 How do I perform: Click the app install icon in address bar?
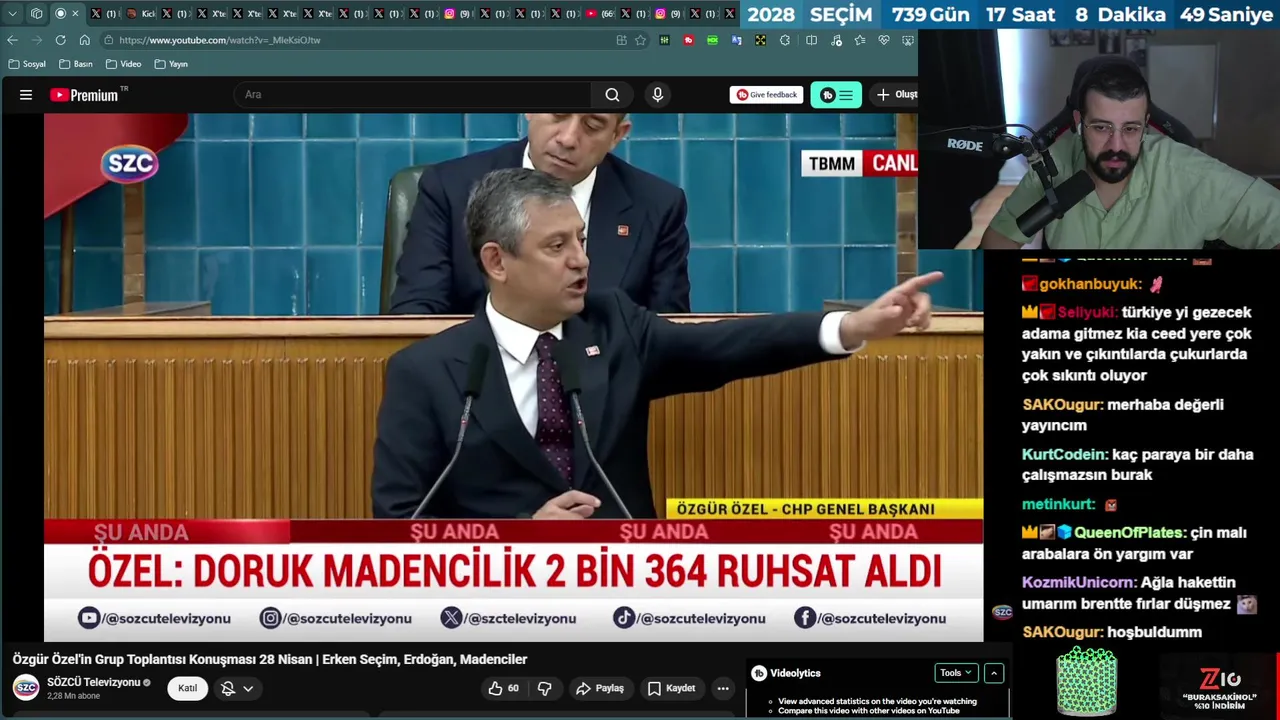(x=621, y=40)
